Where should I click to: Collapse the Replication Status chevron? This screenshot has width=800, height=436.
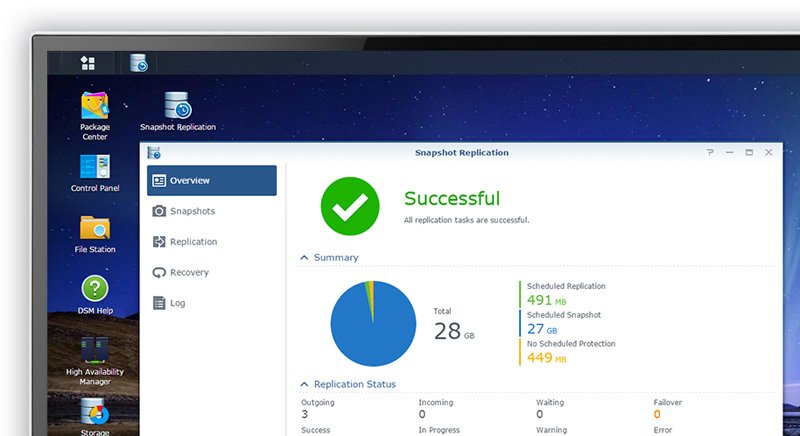click(304, 384)
